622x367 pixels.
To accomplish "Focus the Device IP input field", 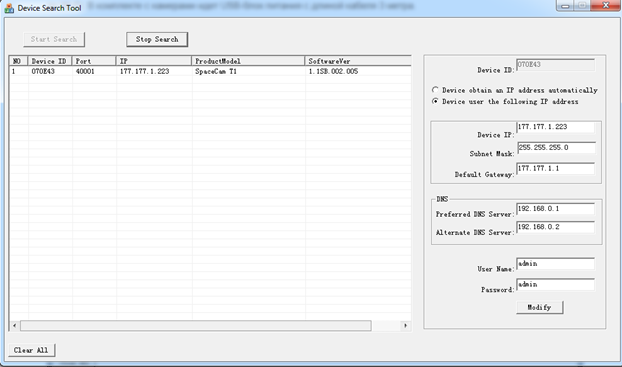I will tap(556, 127).
